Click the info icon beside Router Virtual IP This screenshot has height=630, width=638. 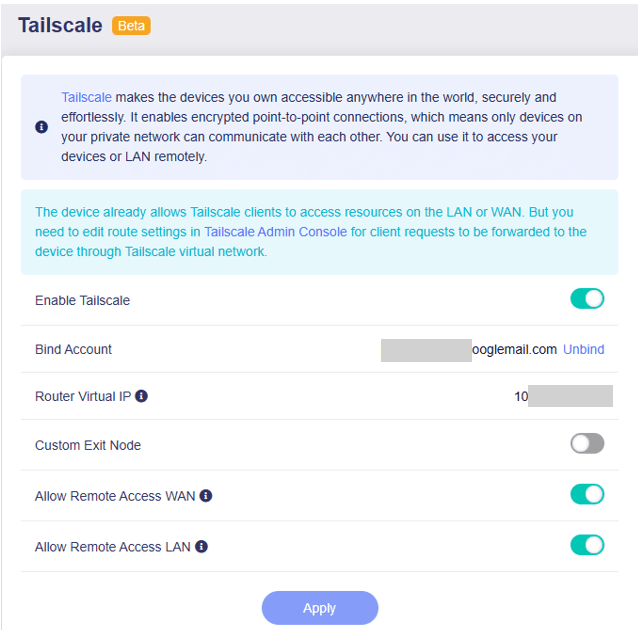(141, 396)
